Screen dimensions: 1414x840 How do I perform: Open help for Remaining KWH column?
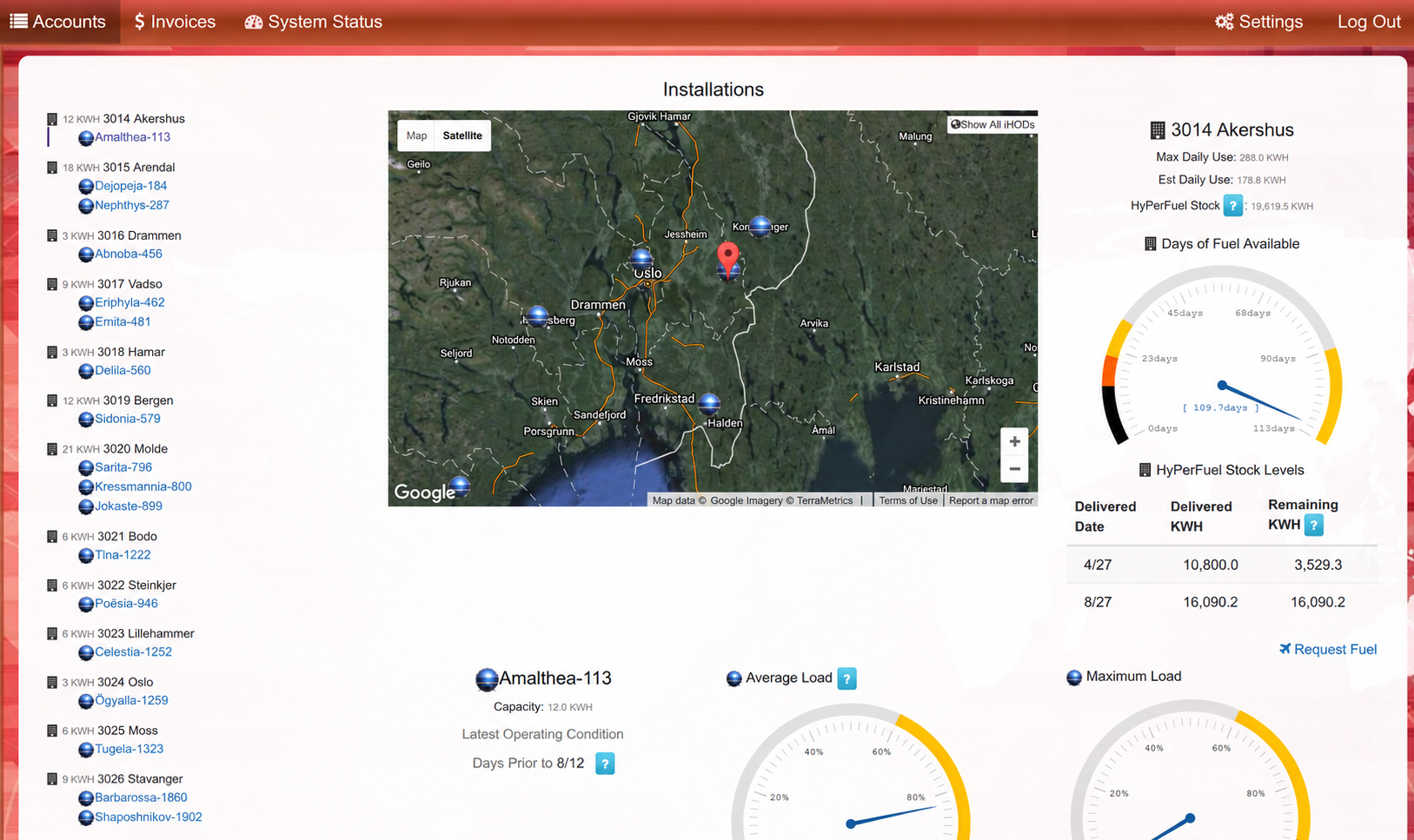(x=1314, y=525)
